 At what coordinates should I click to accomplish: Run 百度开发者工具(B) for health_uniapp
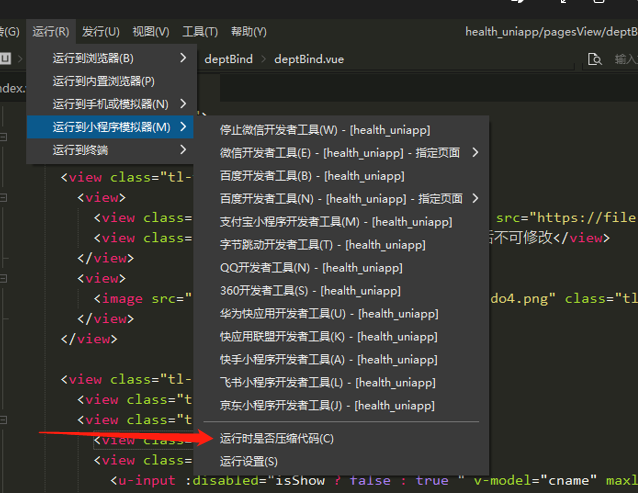tap(341, 176)
